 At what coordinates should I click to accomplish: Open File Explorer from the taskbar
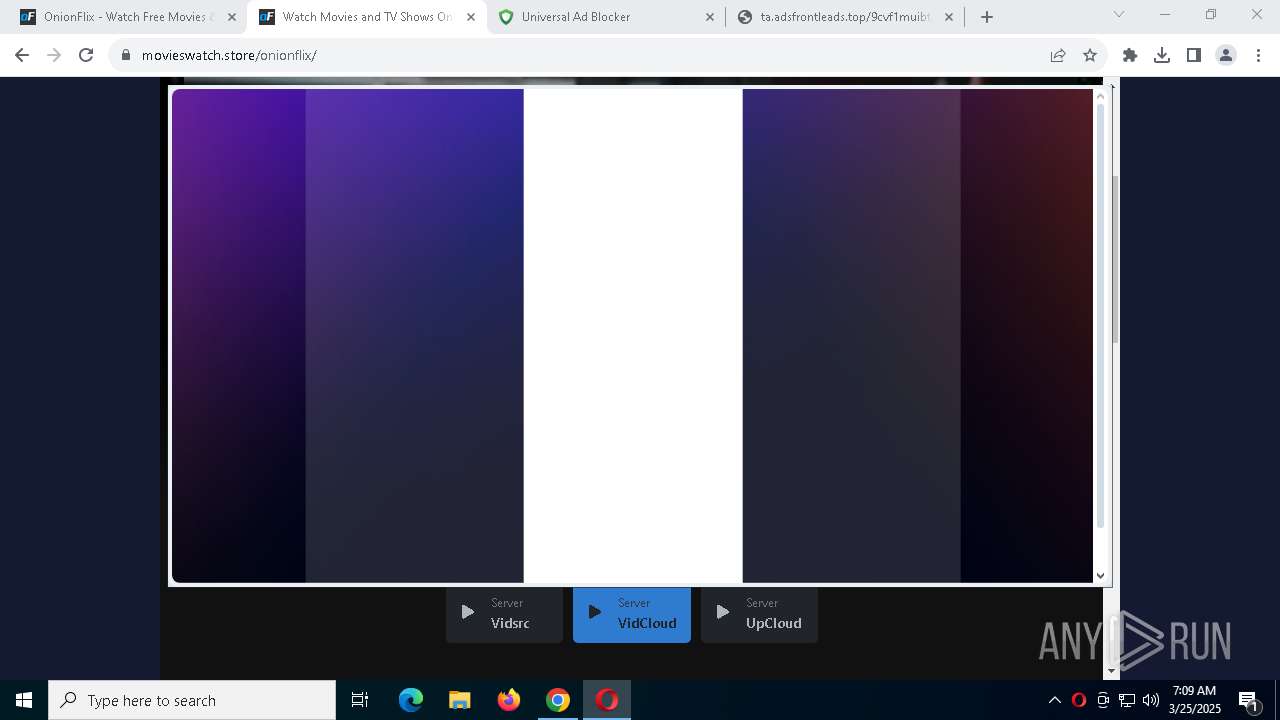[459, 700]
